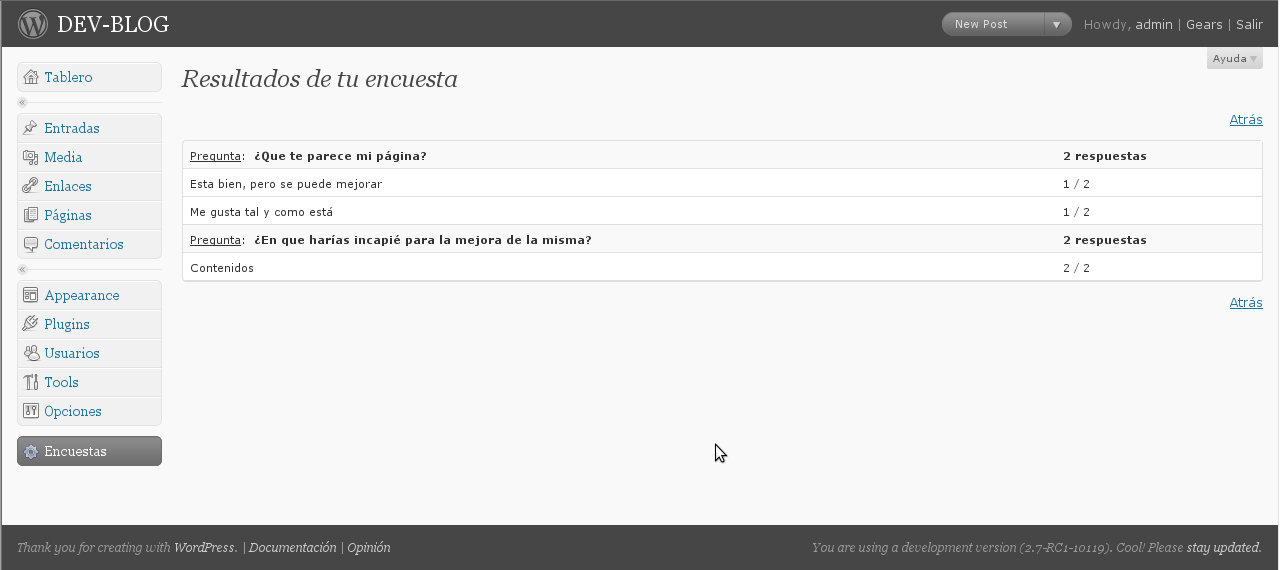Click the Tools icon in sidebar
The height and width of the screenshot is (570, 1280).
(x=30, y=382)
